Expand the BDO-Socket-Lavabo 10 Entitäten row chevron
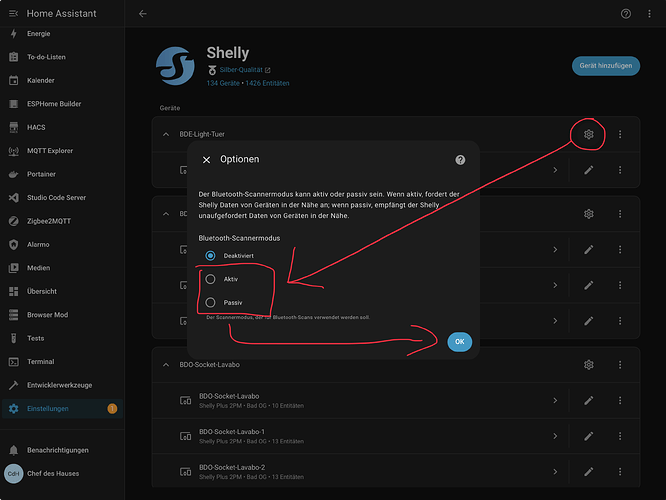 click(555, 401)
